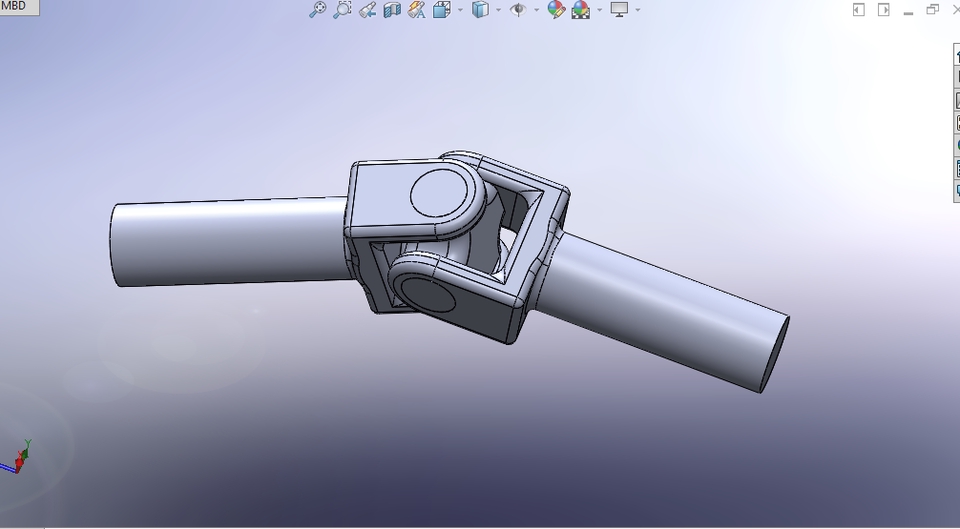The image size is (960, 529).
Task: Select the Zoom to Area tool
Action: pyautogui.click(x=342, y=10)
